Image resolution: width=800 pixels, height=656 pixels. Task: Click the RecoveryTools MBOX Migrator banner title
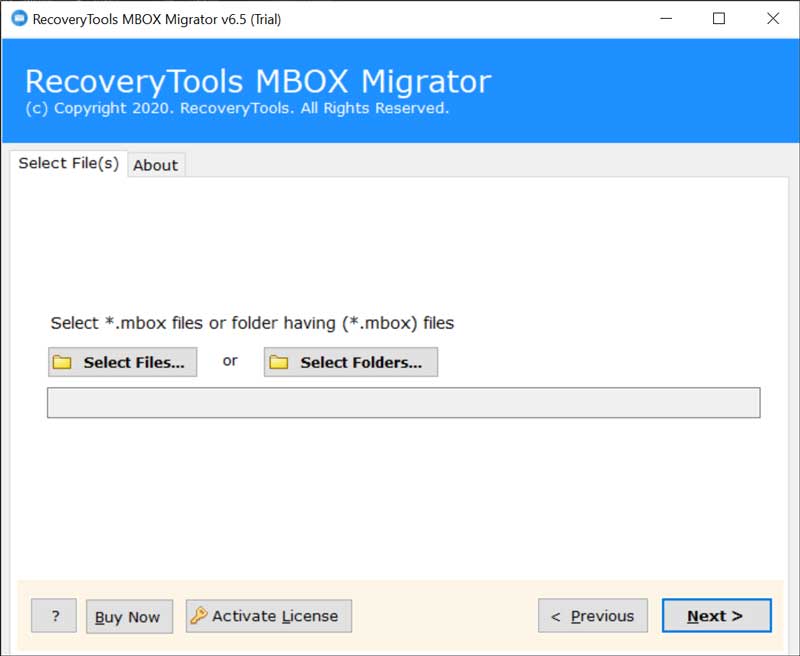click(x=258, y=82)
